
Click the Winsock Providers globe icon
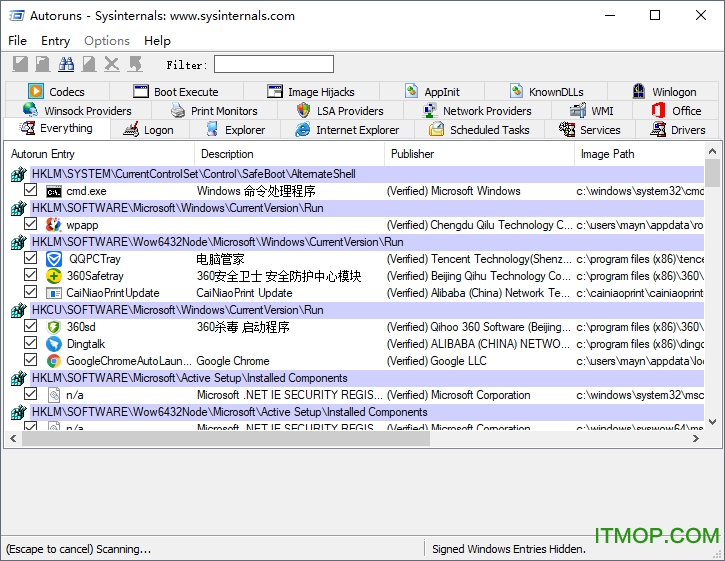point(31,110)
